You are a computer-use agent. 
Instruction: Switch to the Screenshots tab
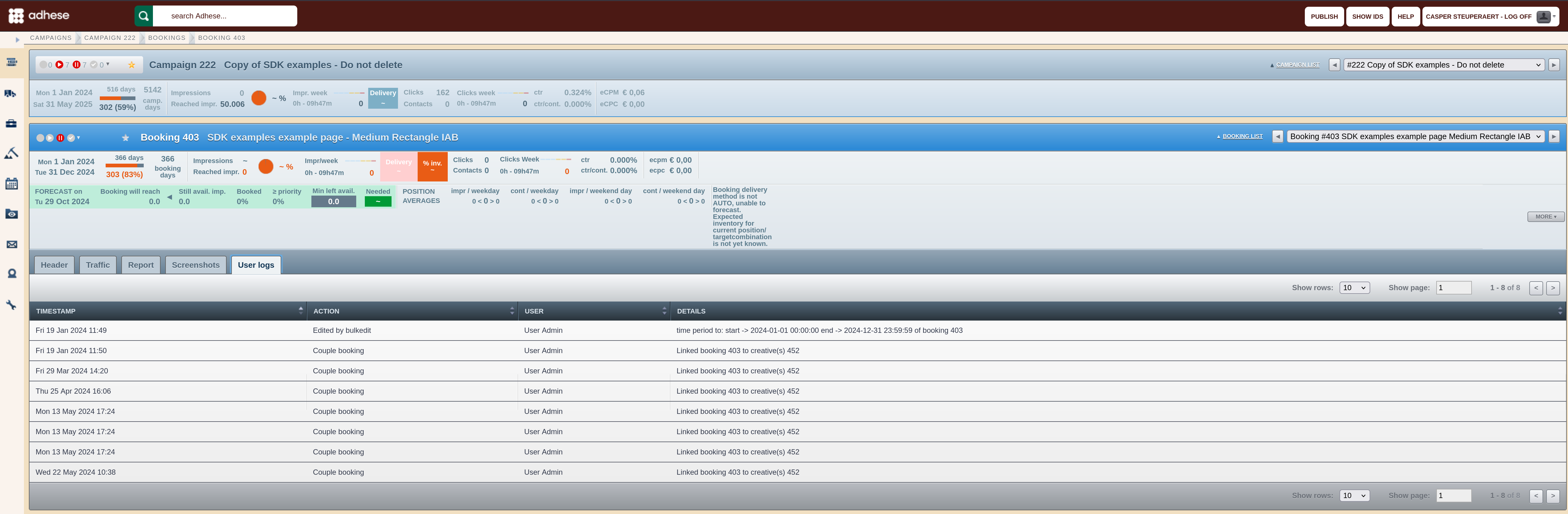tap(195, 265)
